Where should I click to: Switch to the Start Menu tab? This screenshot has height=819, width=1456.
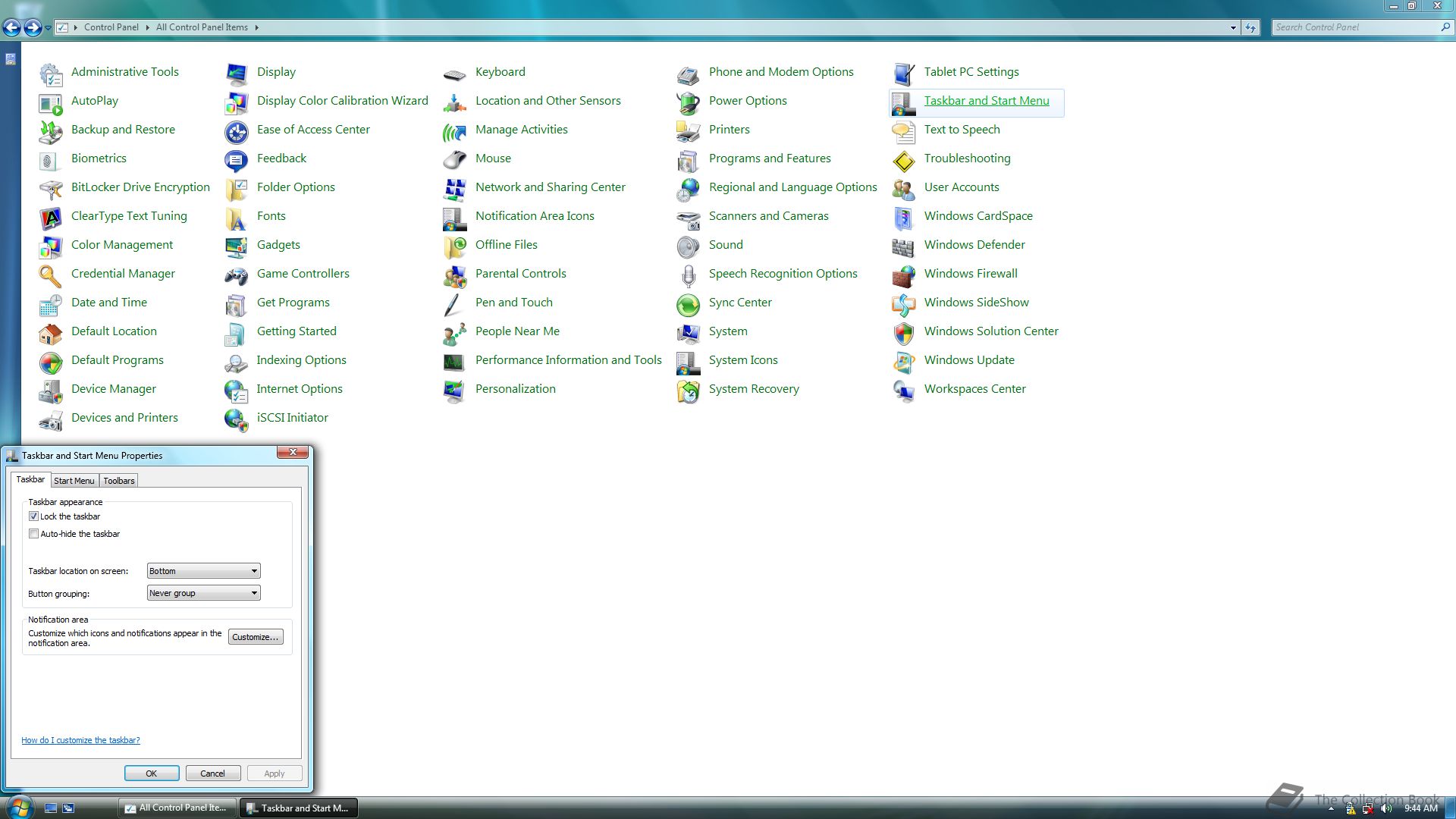tap(74, 481)
